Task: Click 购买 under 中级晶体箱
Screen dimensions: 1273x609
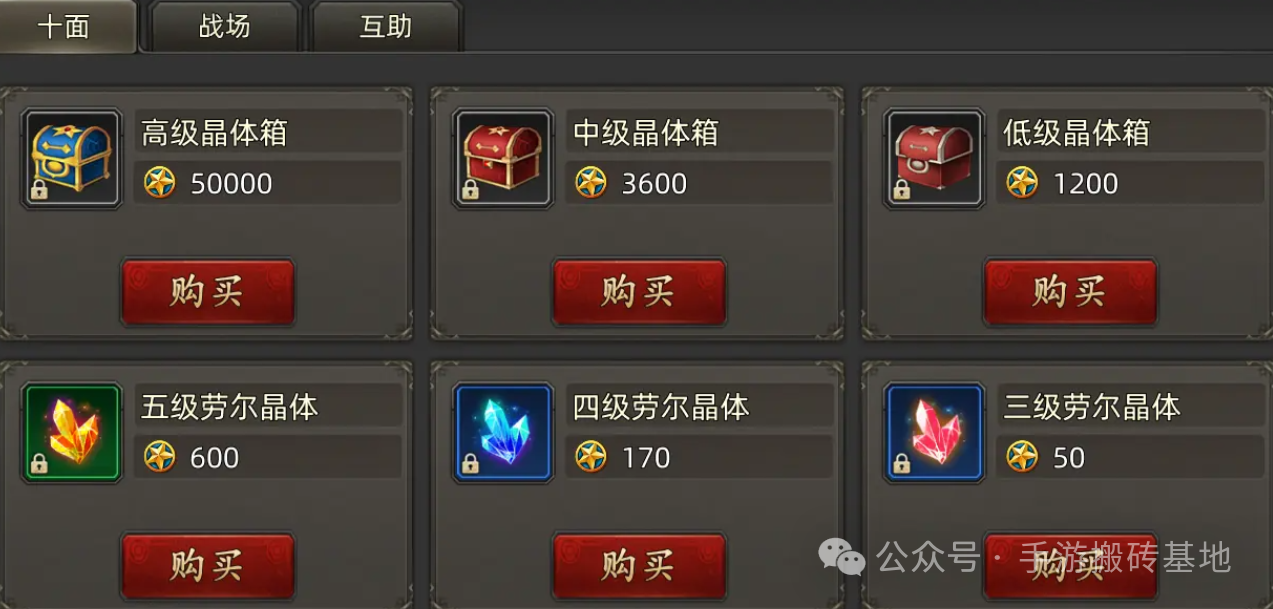Action: 639,292
